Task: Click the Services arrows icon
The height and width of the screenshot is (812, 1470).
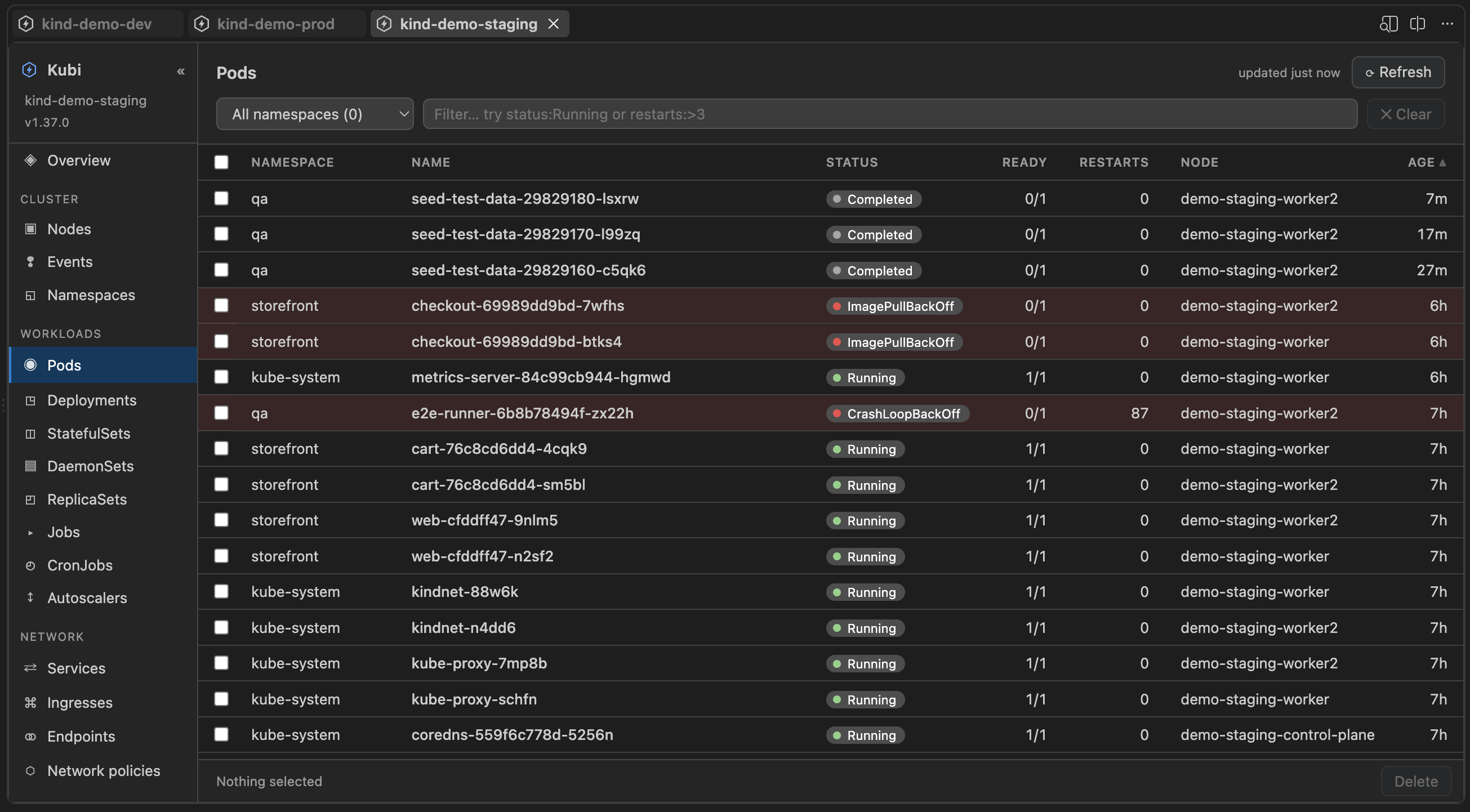Action: 30,668
